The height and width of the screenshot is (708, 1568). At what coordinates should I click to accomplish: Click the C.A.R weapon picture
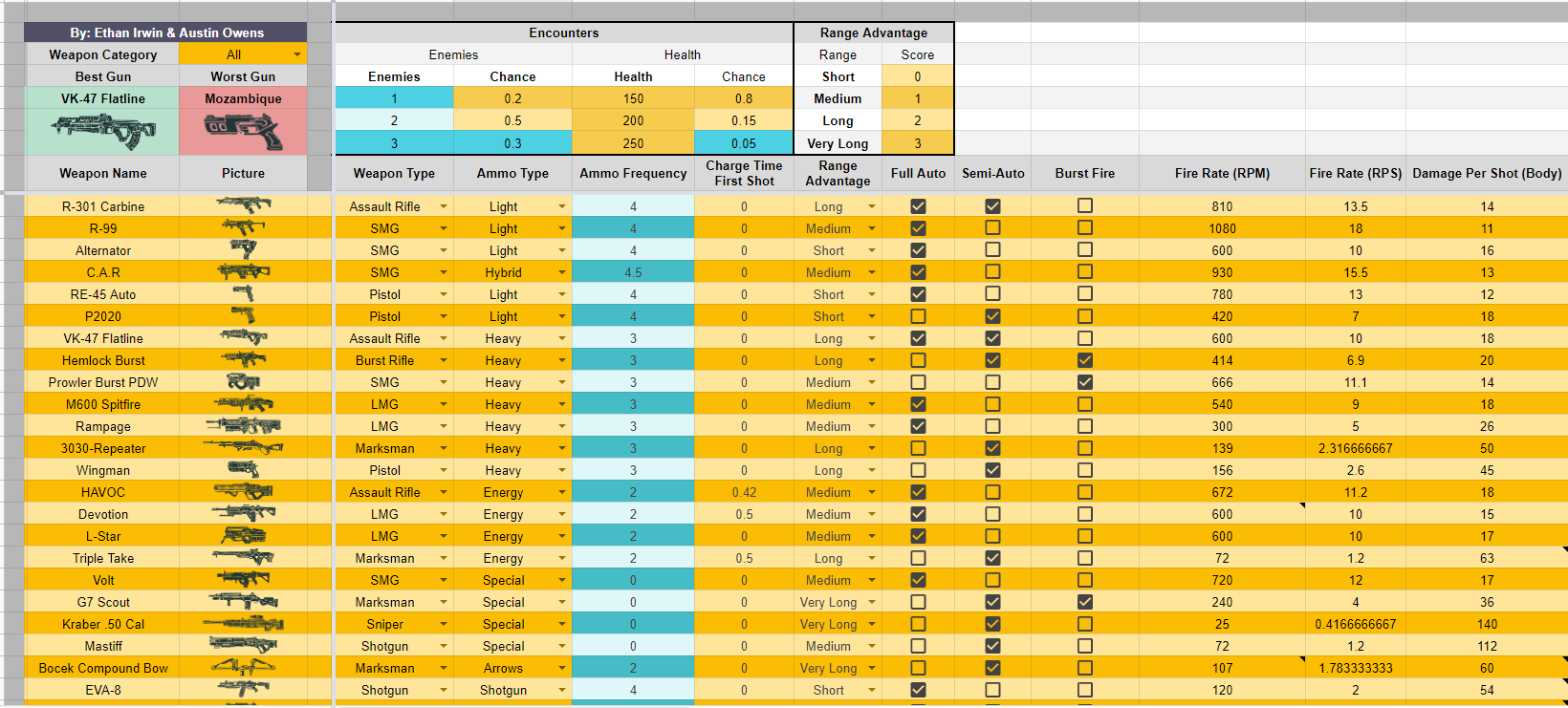(x=243, y=270)
